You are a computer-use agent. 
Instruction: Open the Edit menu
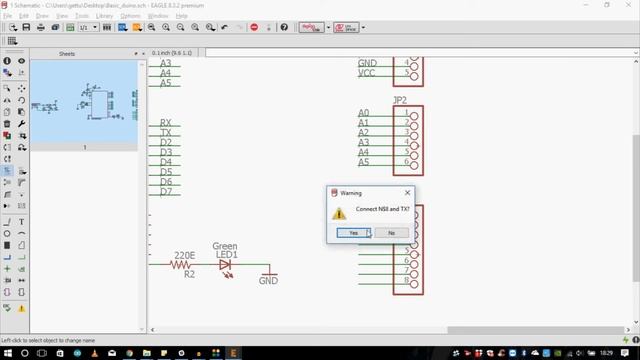click(x=24, y=16)
